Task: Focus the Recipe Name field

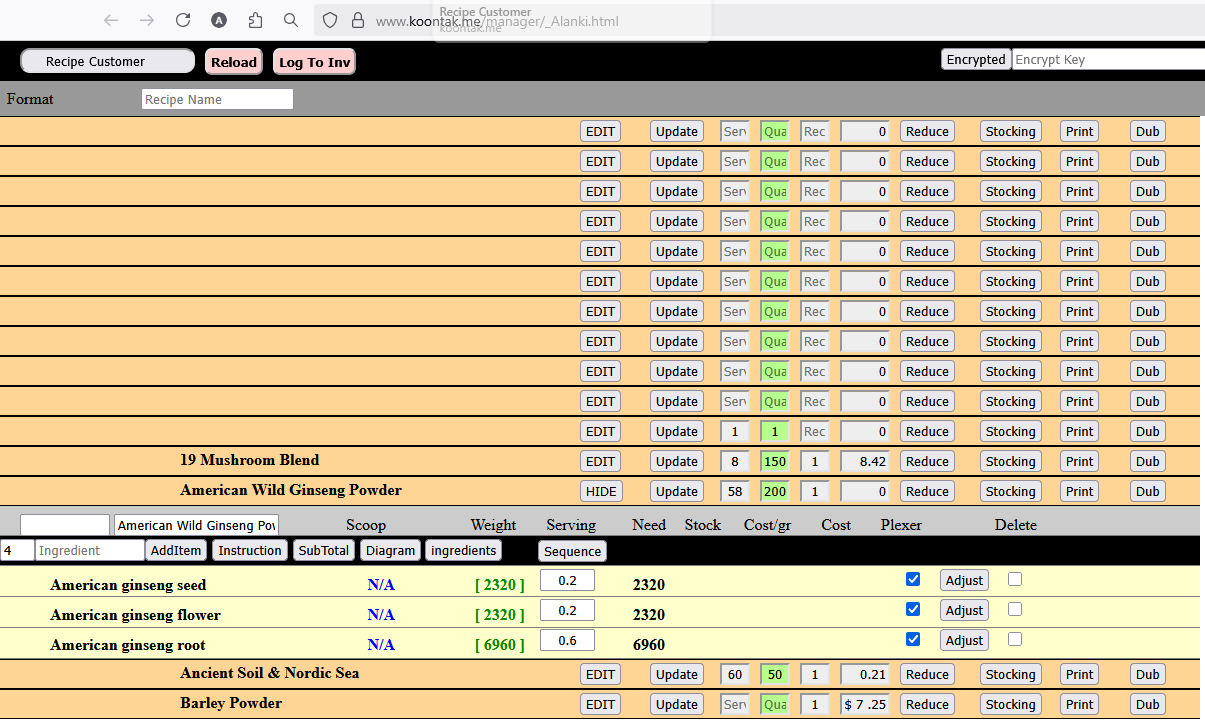Action: [x=217, y=99]
